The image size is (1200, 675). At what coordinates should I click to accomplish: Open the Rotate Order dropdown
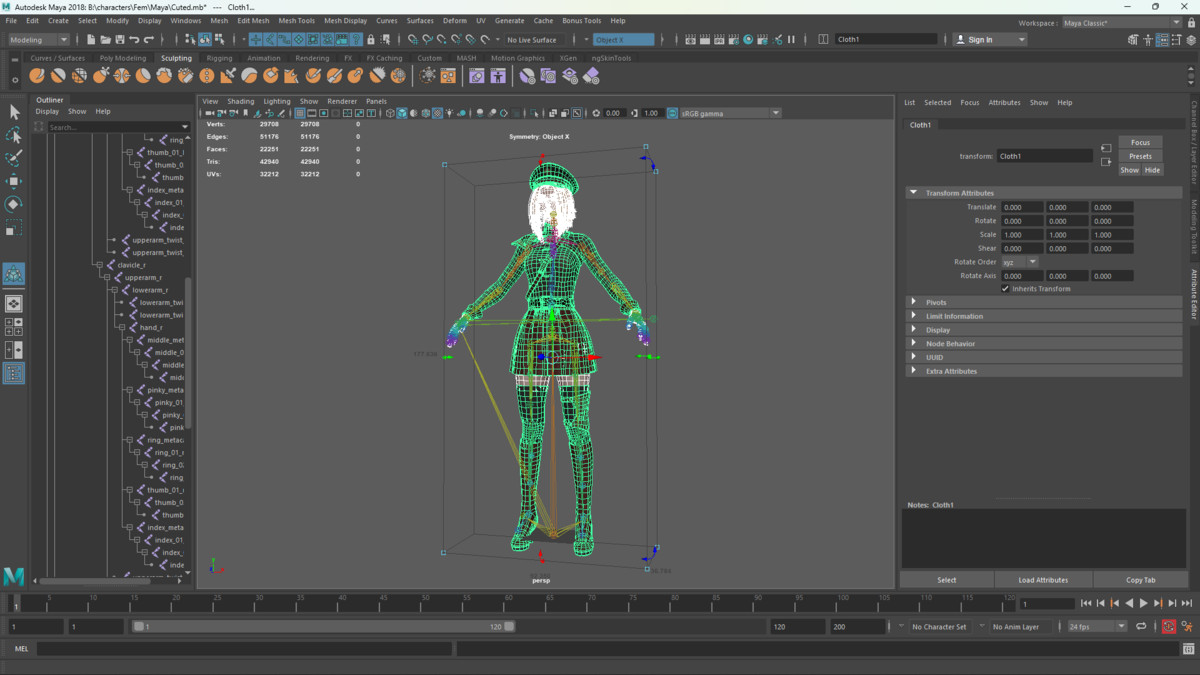[x=1020, y=262]
